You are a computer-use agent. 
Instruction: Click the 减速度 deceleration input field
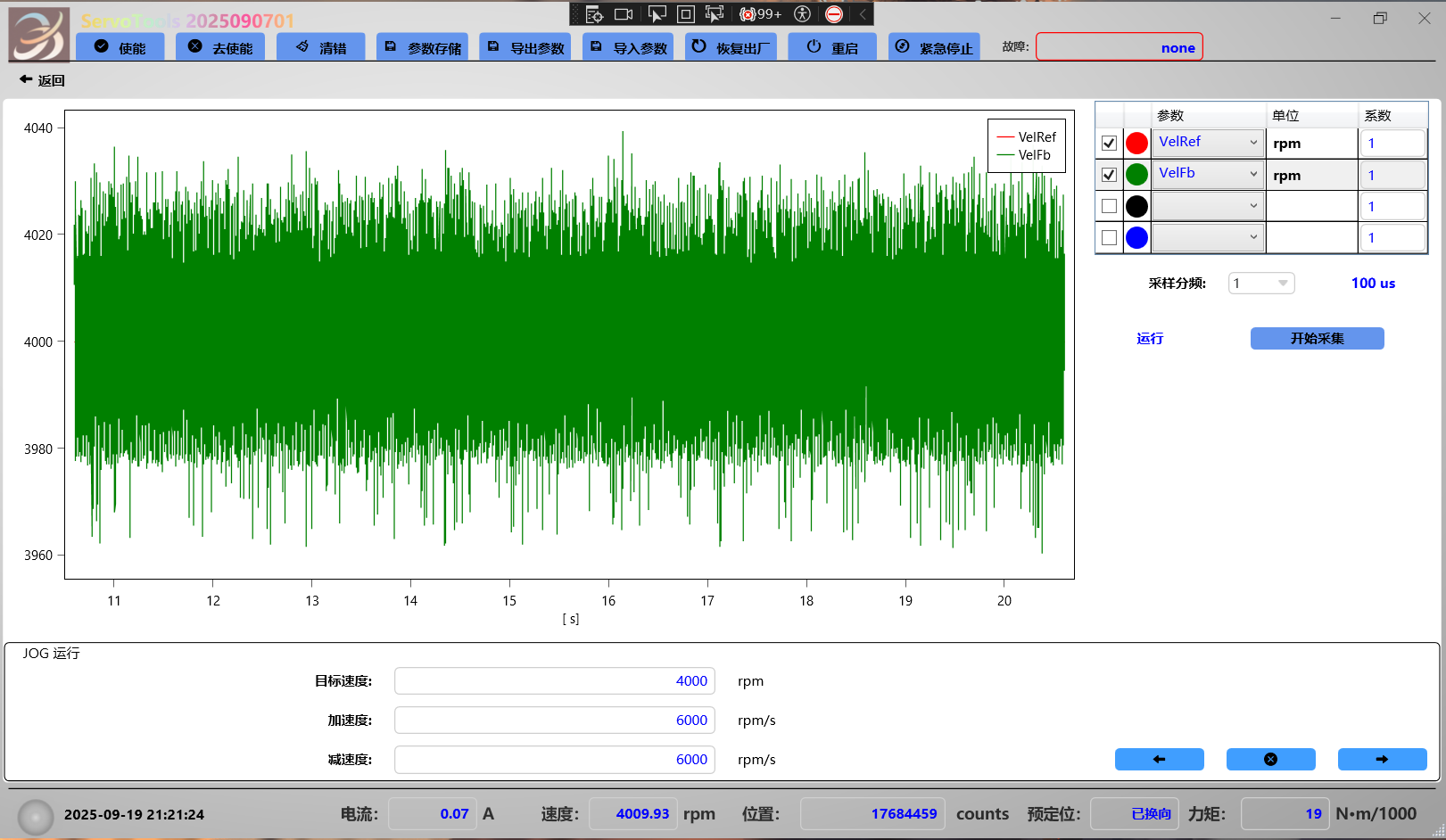pos(555,760)
